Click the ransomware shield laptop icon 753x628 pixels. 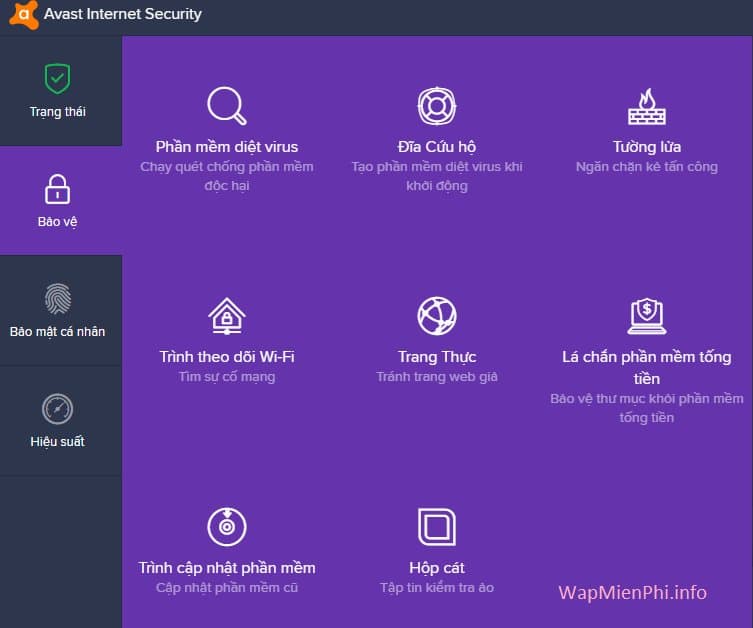(647, 315)
